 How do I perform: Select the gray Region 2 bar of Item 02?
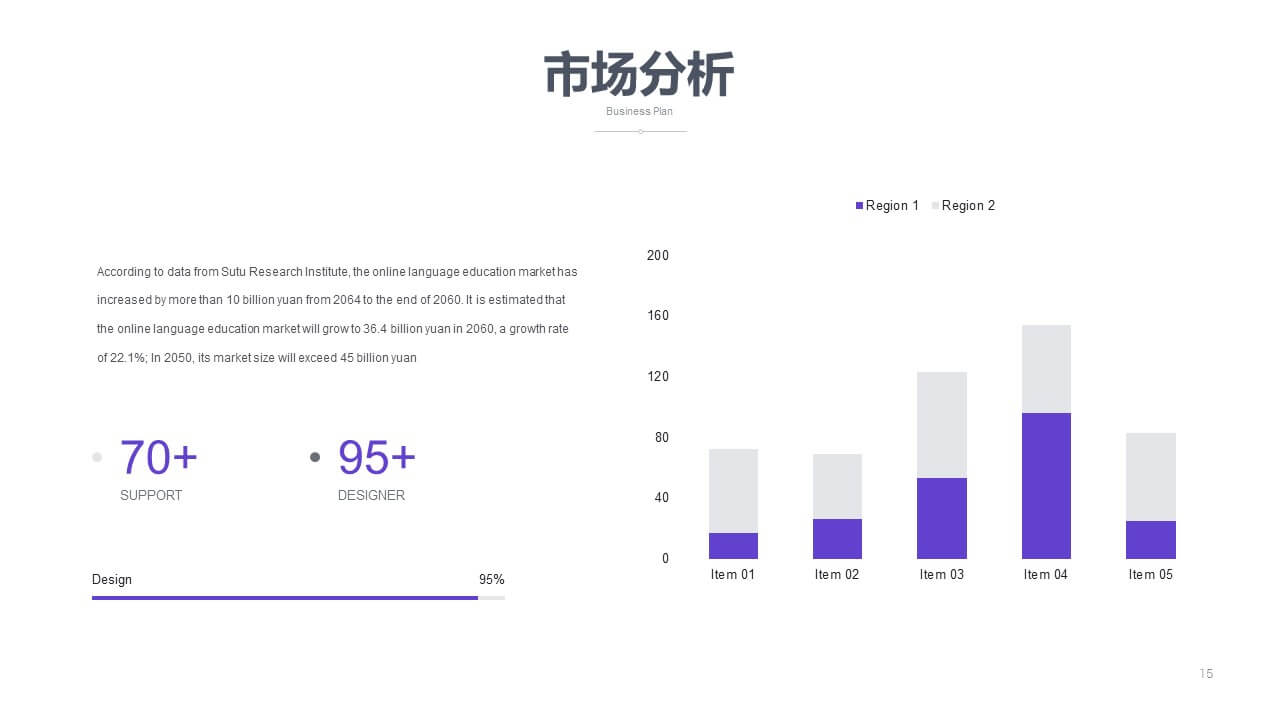(x=837, y=487)
